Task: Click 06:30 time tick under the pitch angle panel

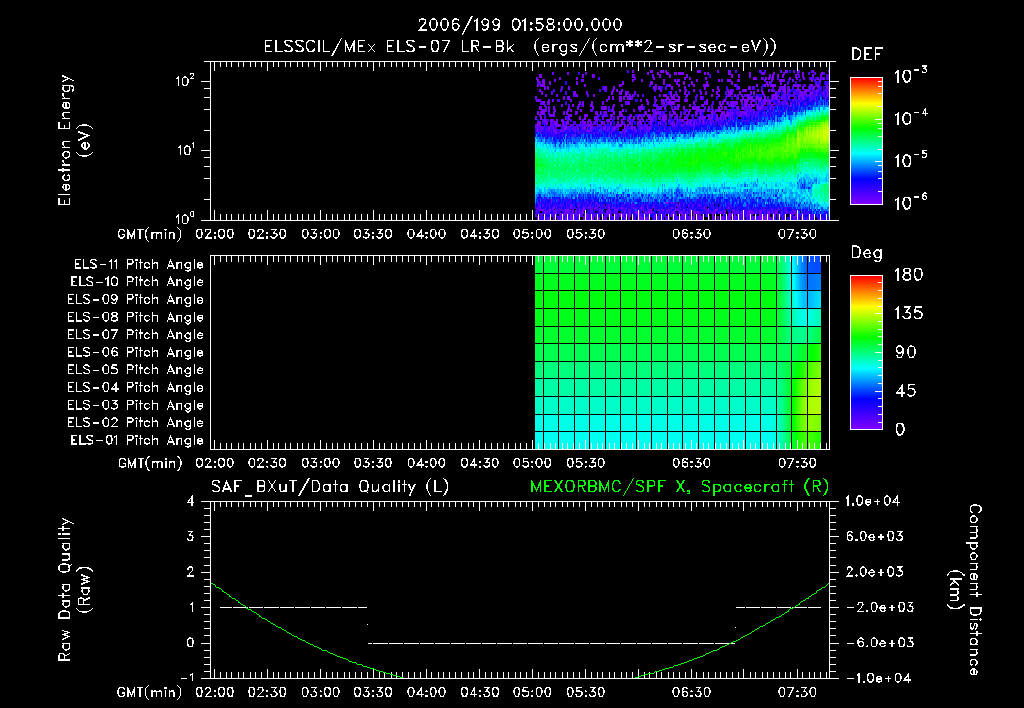Action: (x=692, y=463)
